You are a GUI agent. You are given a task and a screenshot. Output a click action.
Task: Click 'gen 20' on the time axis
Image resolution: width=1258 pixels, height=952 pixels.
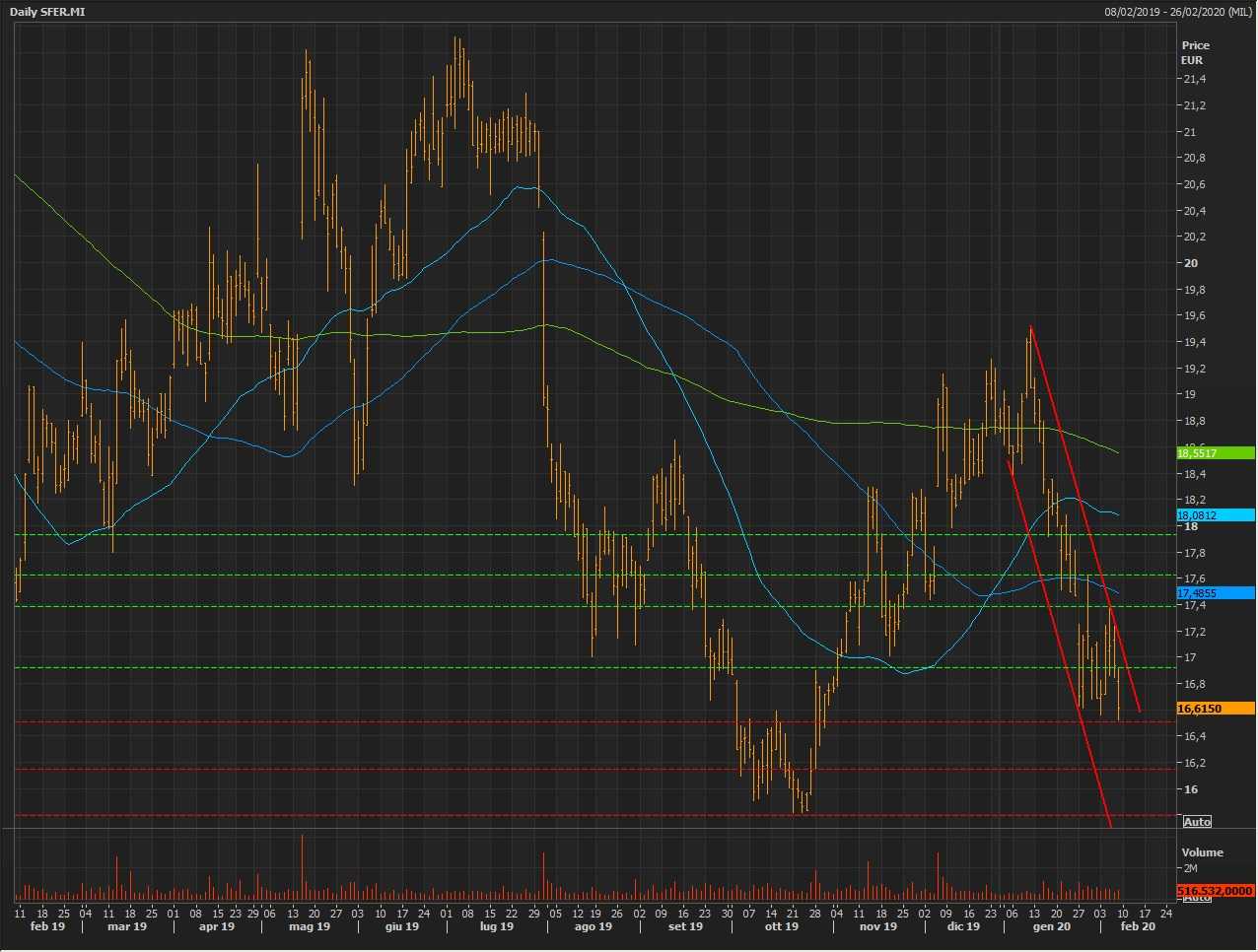(1051, 926)
